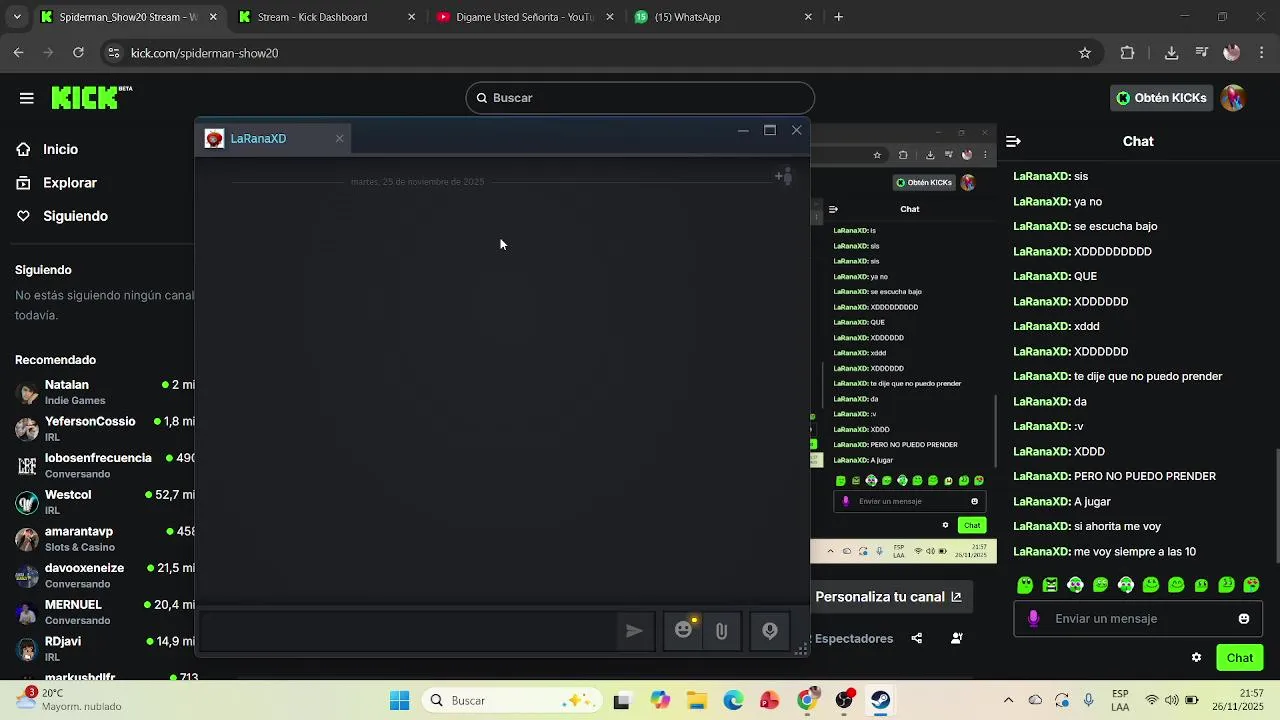Click the purple microphone icon in Kick chat input
Screen dimensions: 1280x720
1034,619
